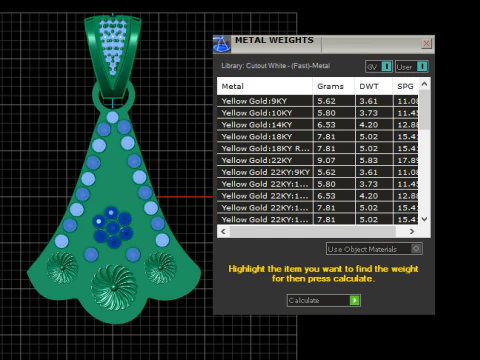Click the horizontal scroll left arrow

(x=223, y=231)
